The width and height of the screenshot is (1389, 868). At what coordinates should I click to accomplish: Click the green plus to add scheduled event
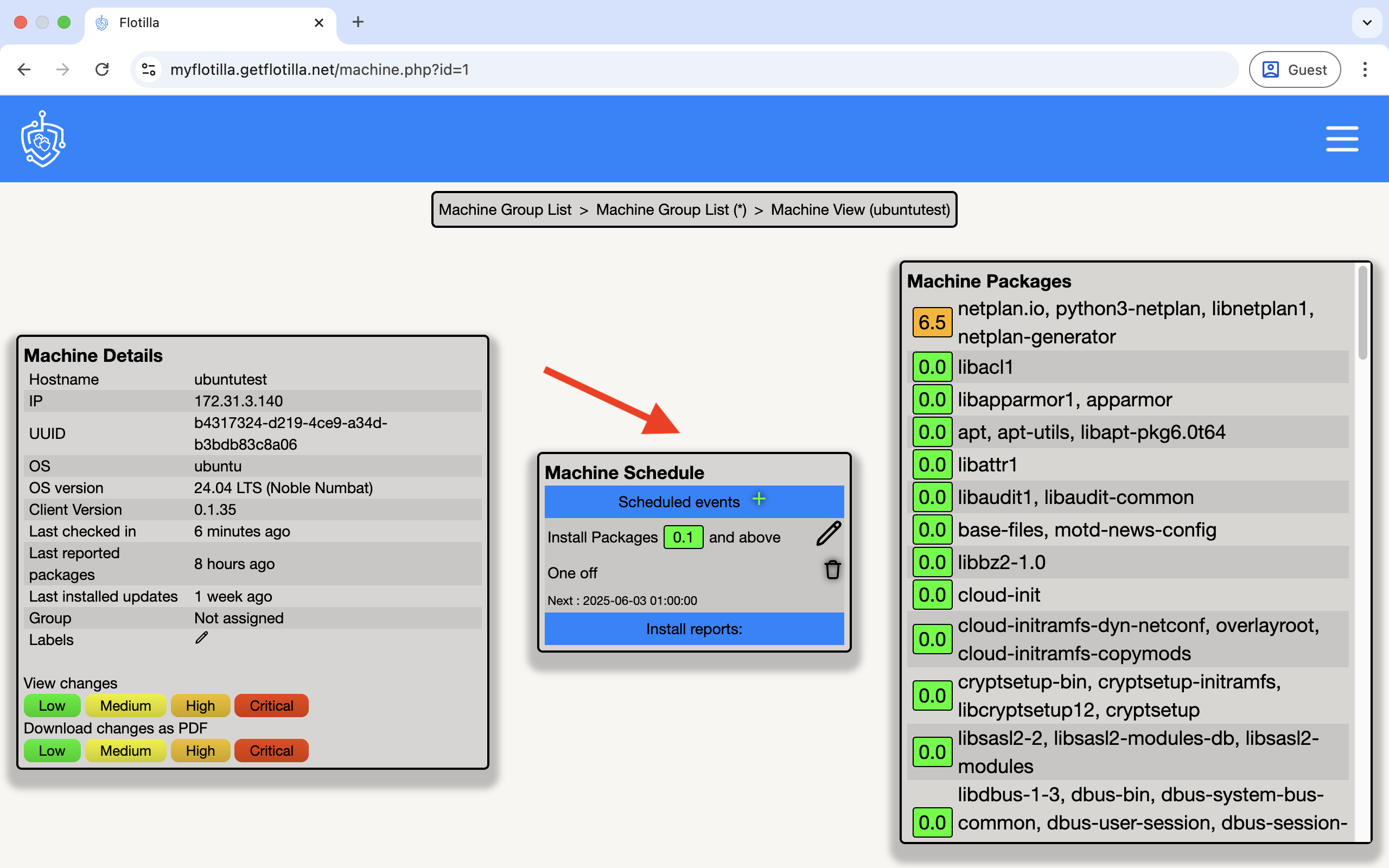[x=759, y=499]
